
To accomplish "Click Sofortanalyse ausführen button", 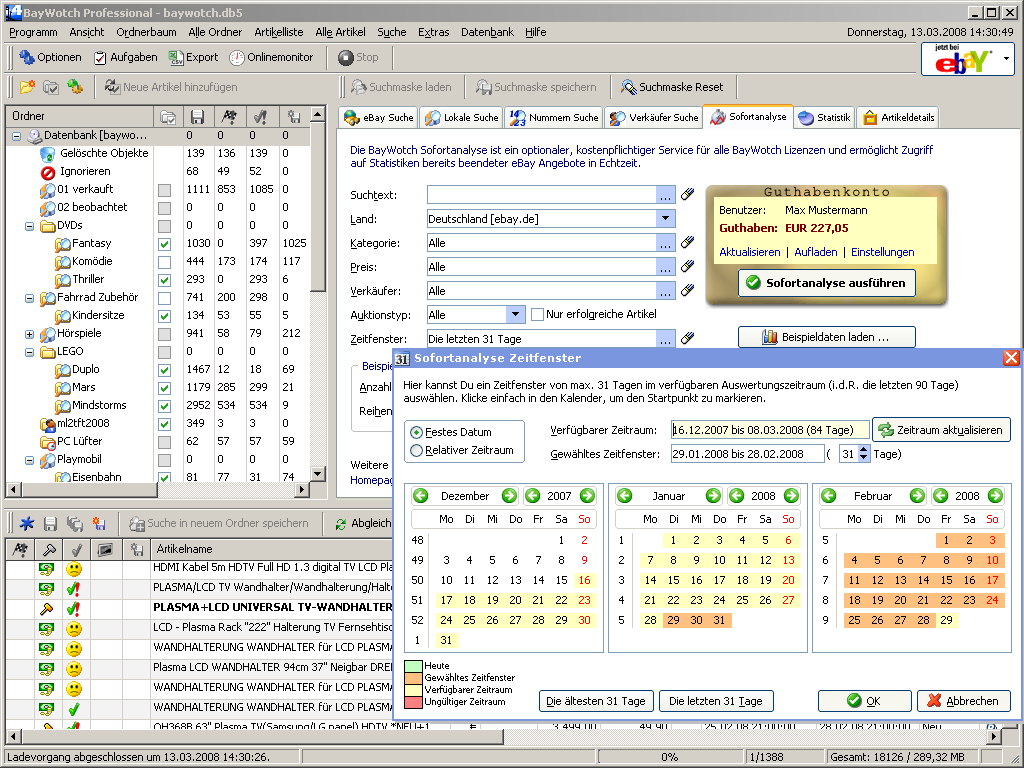I will tap(827, 283).
